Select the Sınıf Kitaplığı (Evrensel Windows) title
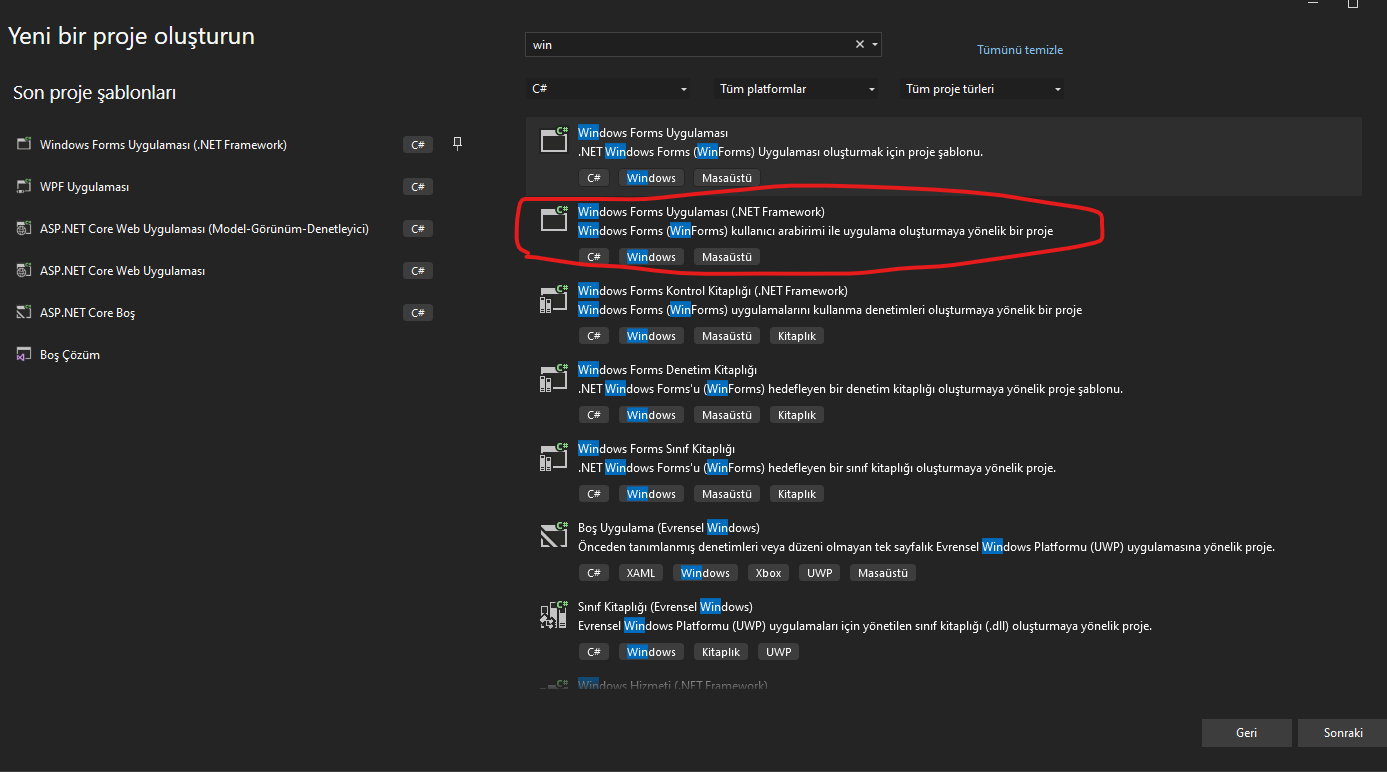Screen dimensions: 1387x772 pyautogui.click(x=665, y=607)
